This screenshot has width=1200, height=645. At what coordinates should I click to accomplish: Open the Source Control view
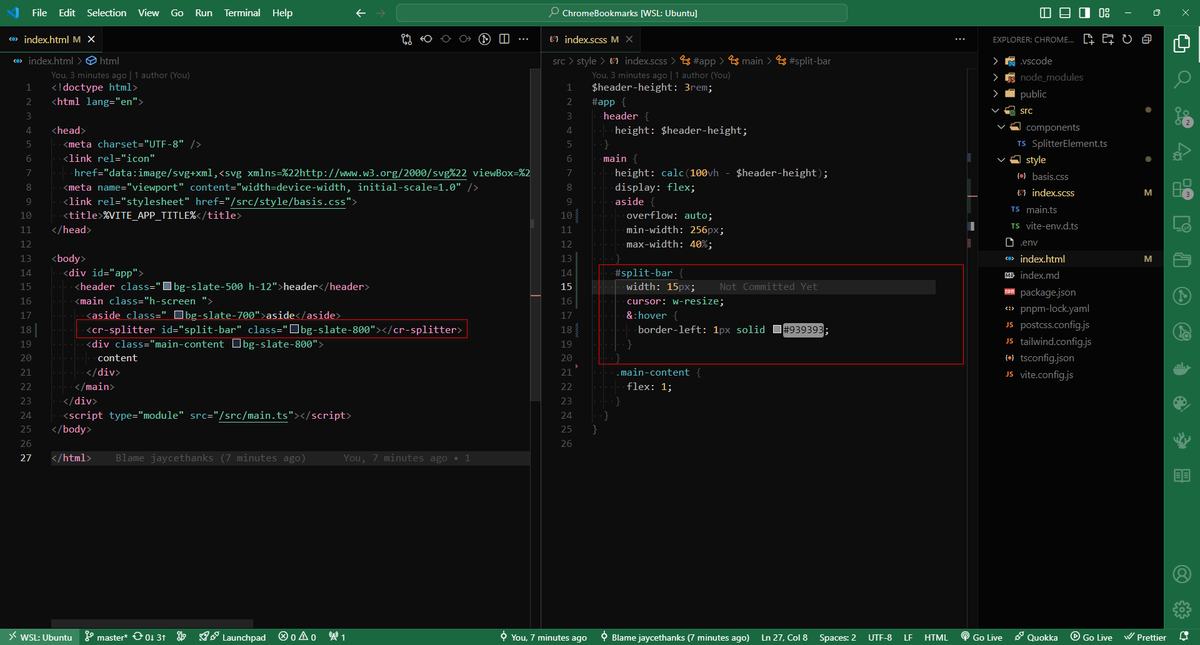pyautogui.click(x=1180, y=115)
